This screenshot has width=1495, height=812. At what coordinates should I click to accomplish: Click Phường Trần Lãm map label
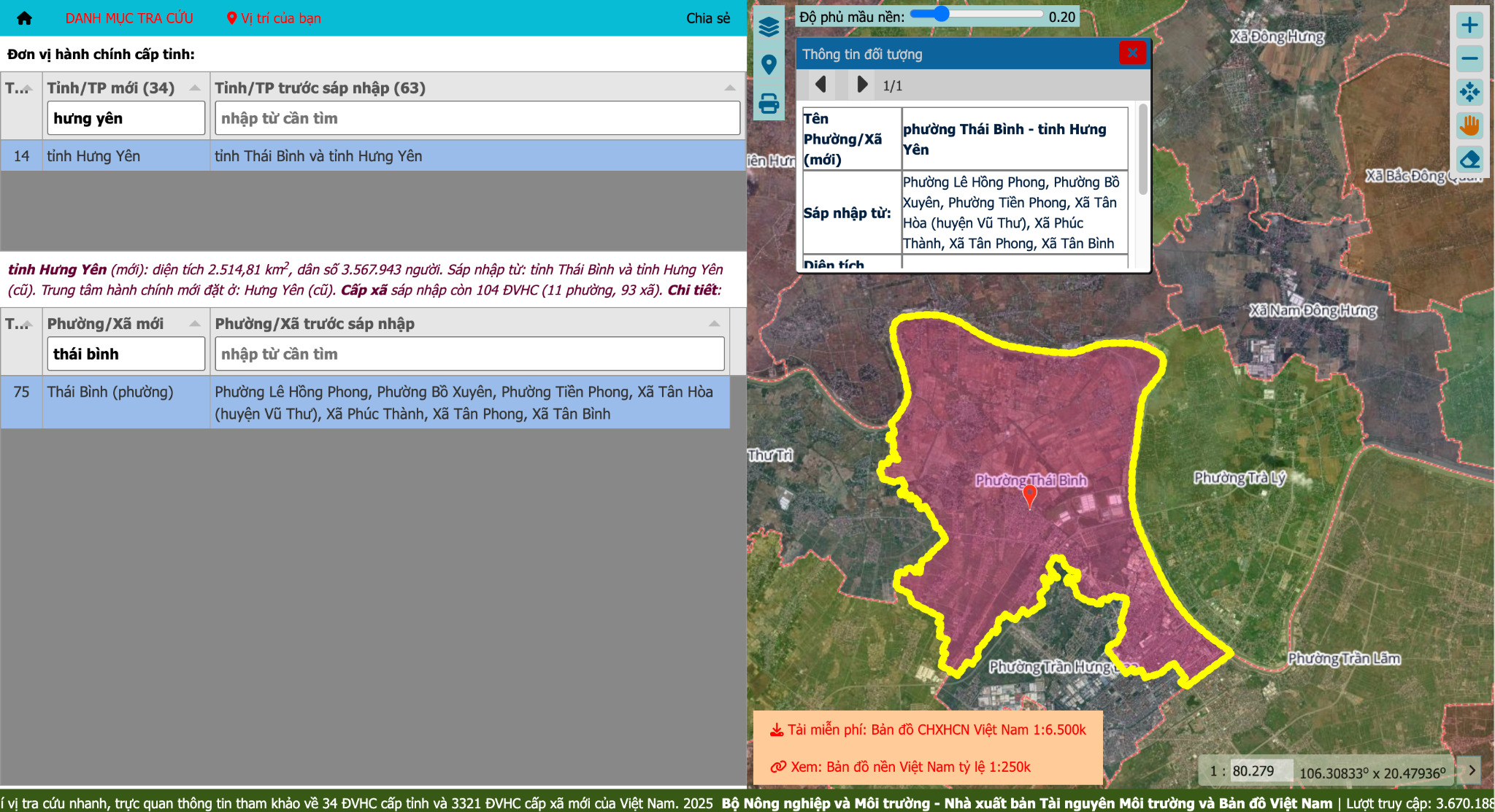click(1344, 659)
